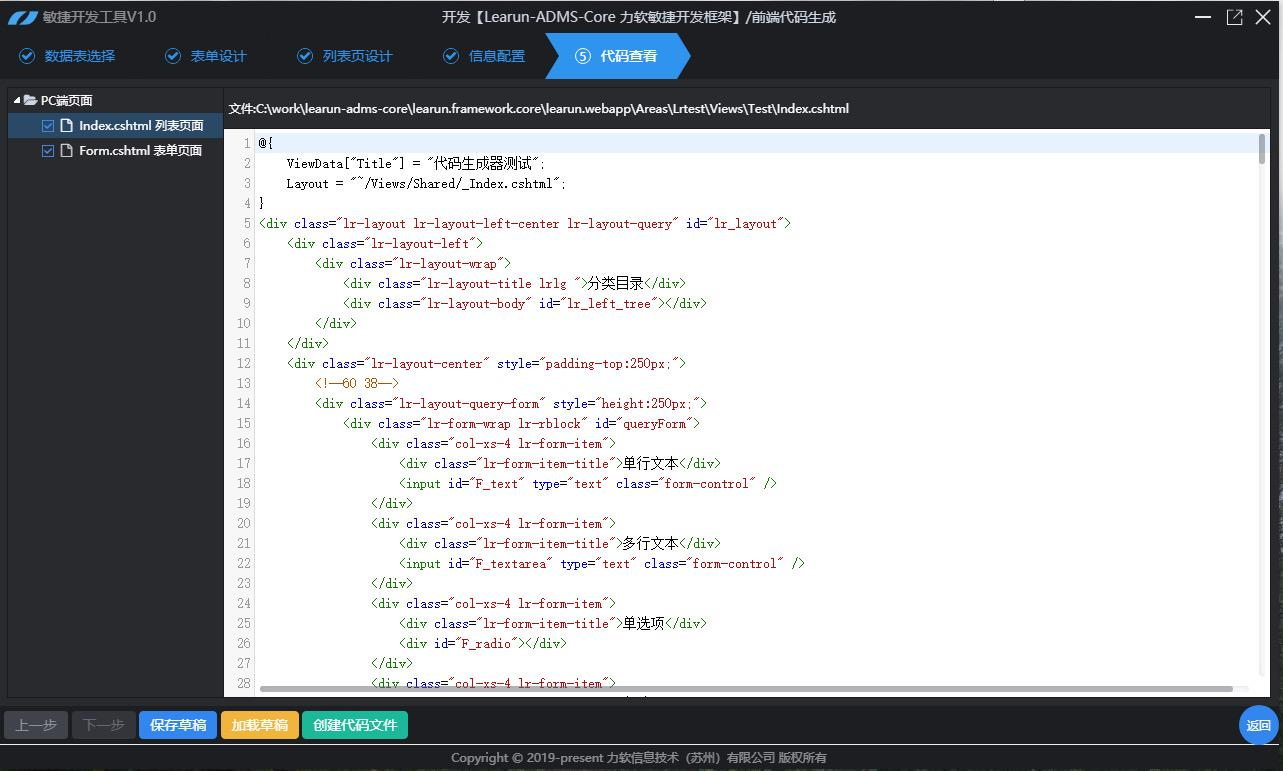Open the 列表页设计 step

(x=345, y=56)
